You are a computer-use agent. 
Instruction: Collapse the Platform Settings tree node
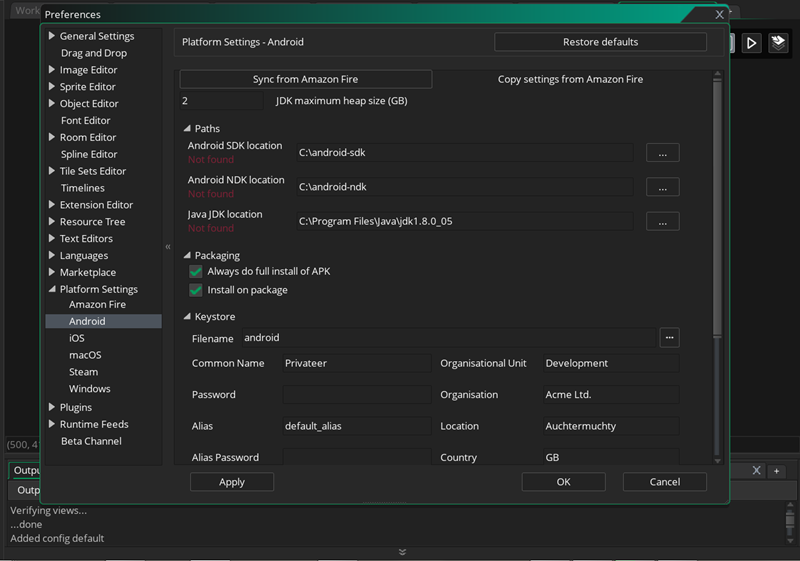pyautogui.click(x=52, y=289)
